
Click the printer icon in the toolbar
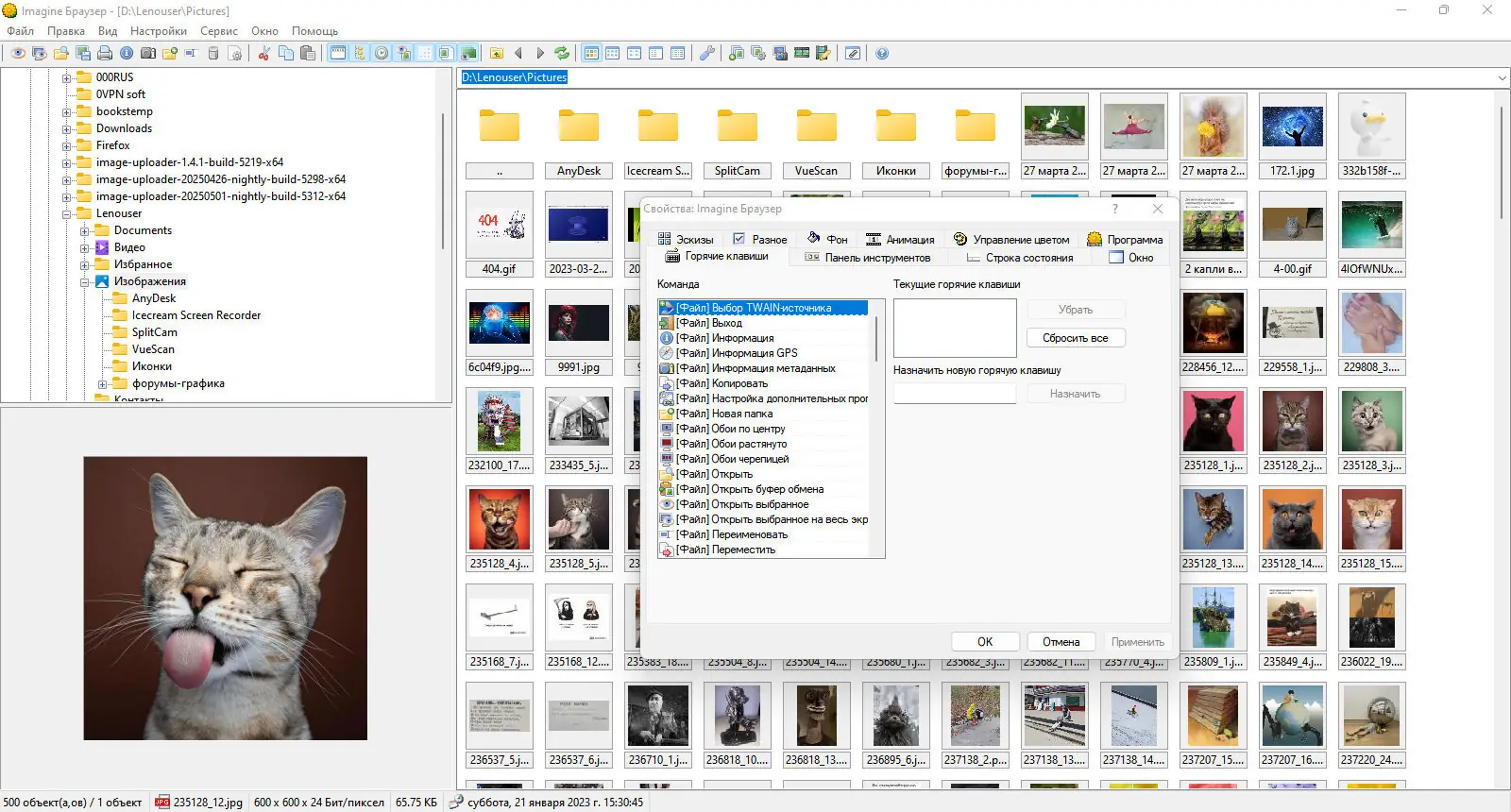(105, 53)
